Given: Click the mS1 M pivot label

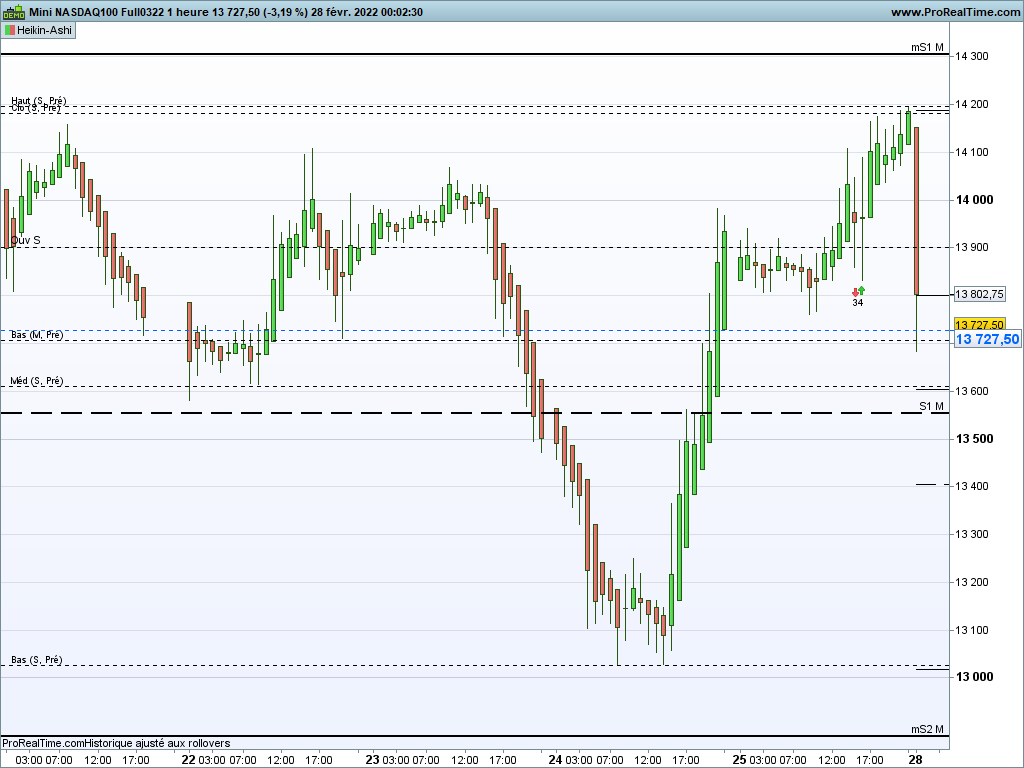Looking at the screenshot, I should [927, 47].
